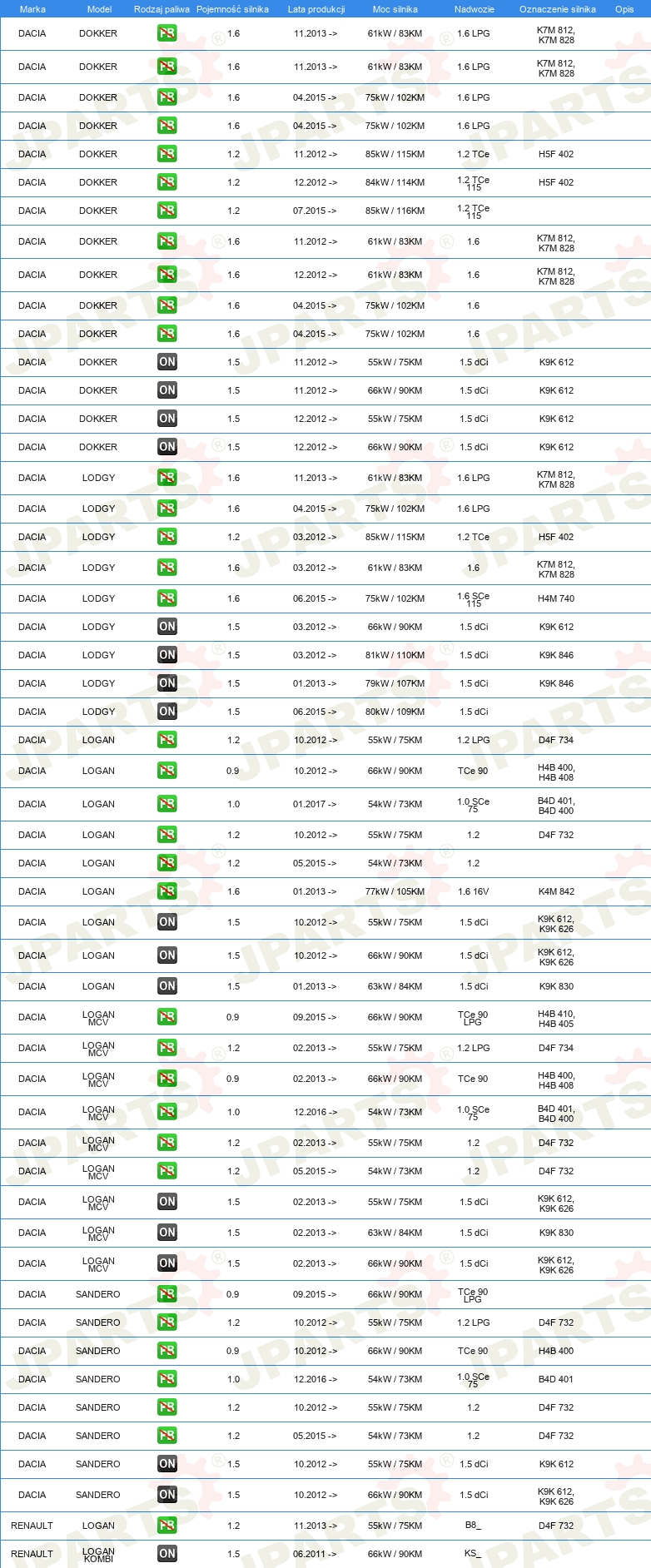Click the Oznaczenie silnika column header
The height and width of the screenshot is (1568, 651).
click(x=558, y=9)
